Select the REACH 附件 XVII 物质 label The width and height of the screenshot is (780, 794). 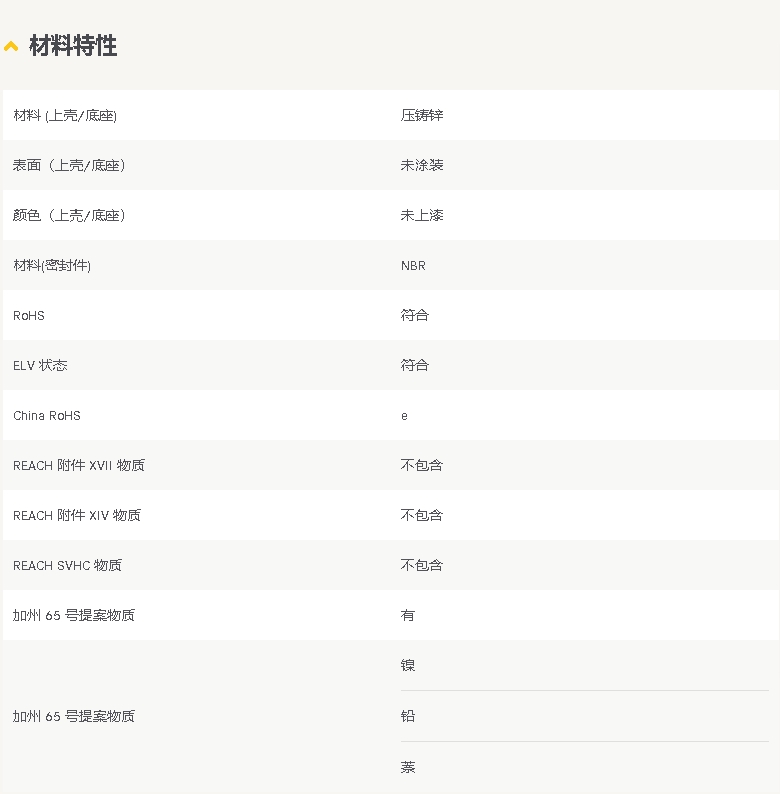coord(79,465)
